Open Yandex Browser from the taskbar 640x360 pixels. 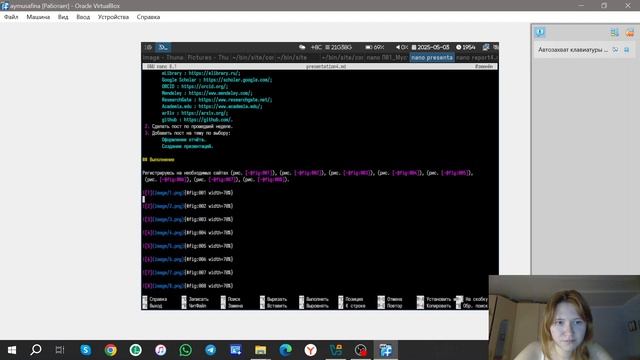tap(311, 350)
